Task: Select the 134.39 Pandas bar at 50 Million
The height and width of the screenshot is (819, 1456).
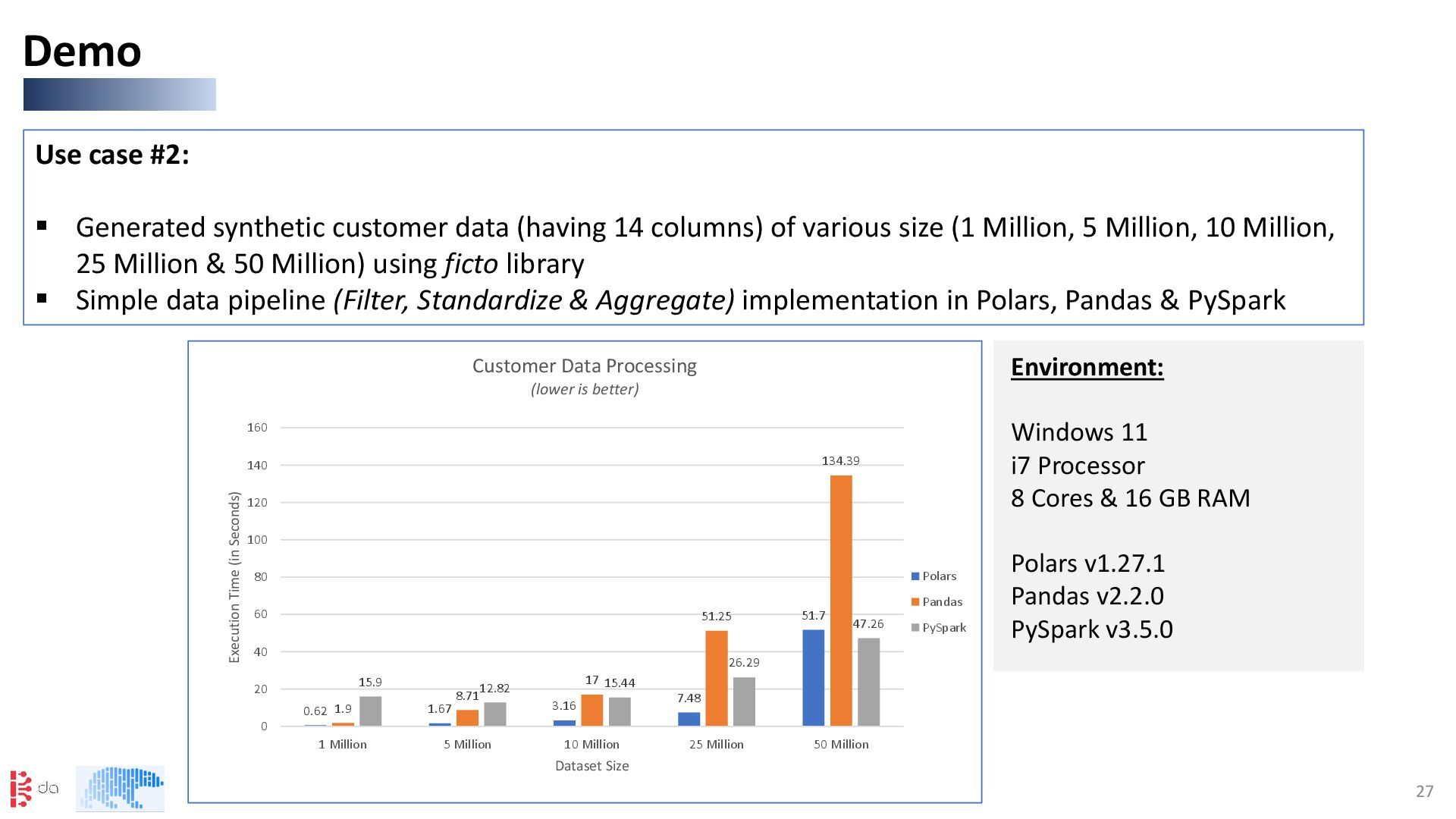Action: click(x=841, y=600)
